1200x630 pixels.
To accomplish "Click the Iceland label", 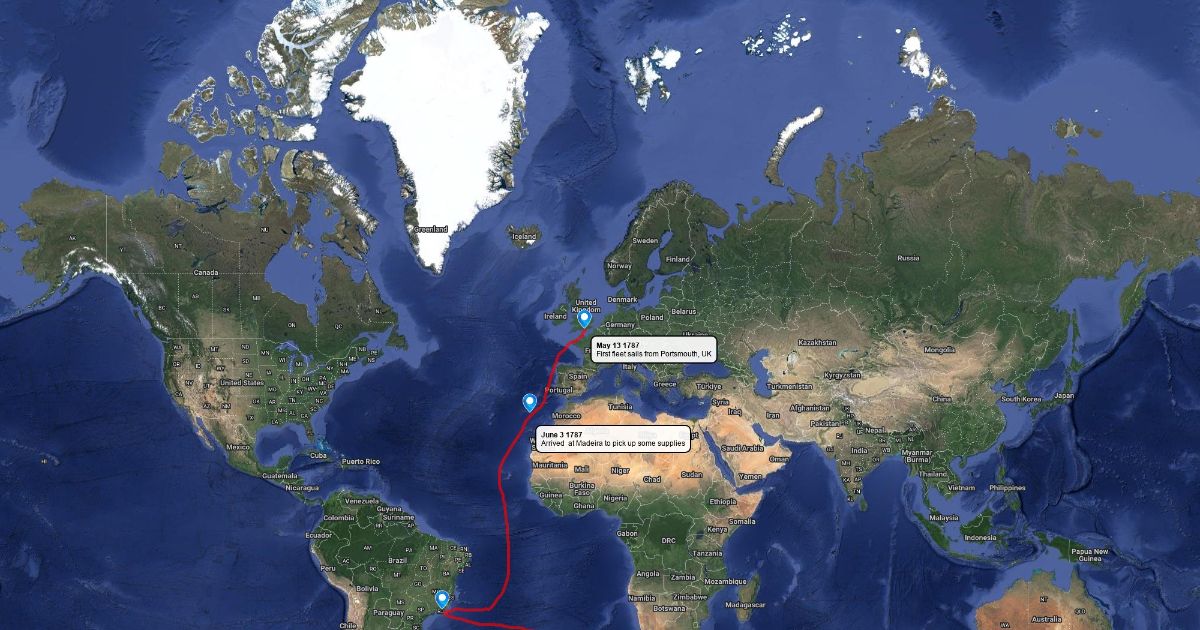I will [x=524, y=237].
